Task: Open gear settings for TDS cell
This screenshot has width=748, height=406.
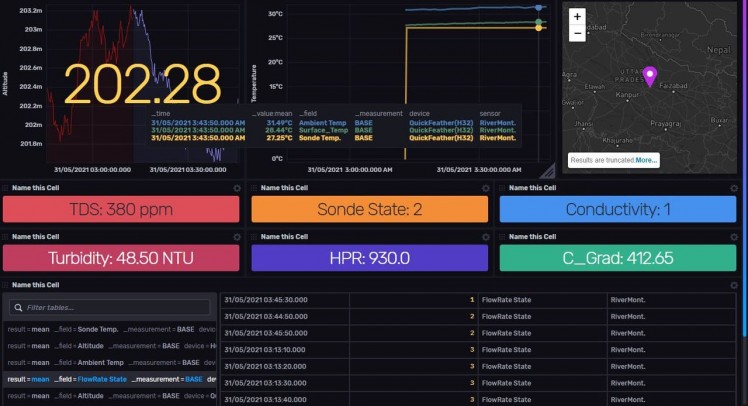Action: (237, 188)
